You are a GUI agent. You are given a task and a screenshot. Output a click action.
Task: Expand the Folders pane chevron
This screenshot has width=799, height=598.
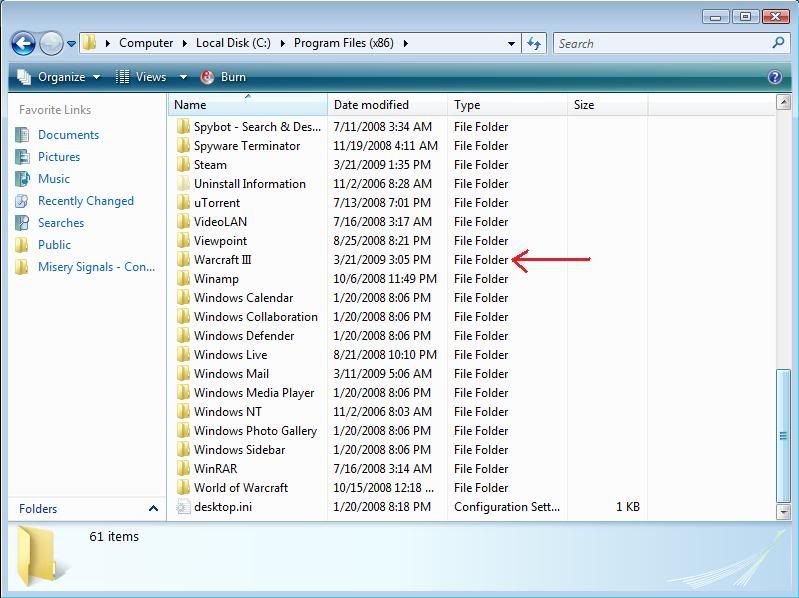pyautogui.click(x=153, y=508)
